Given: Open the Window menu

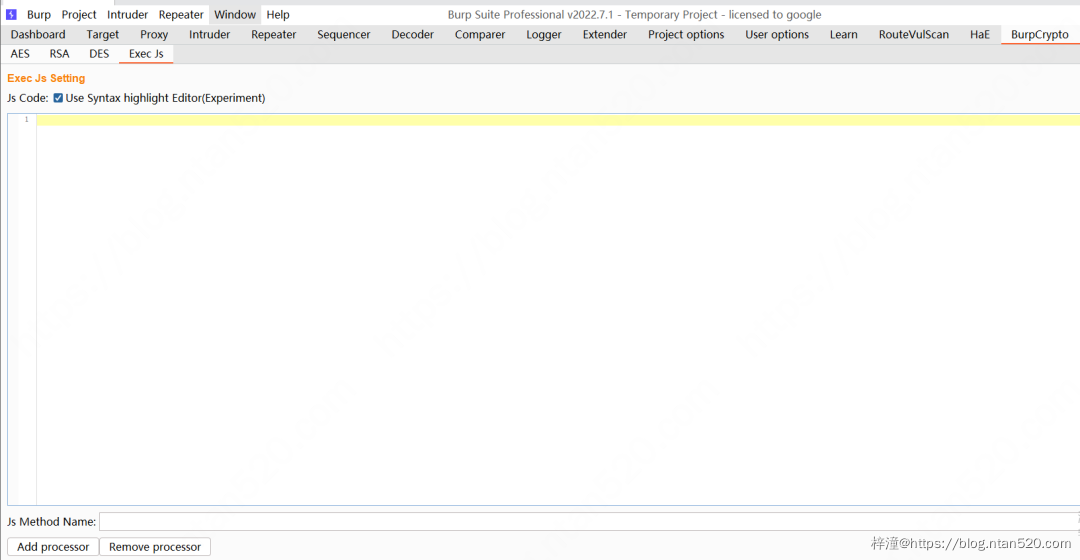Looking at the screenshot, I should pos(235,14).
